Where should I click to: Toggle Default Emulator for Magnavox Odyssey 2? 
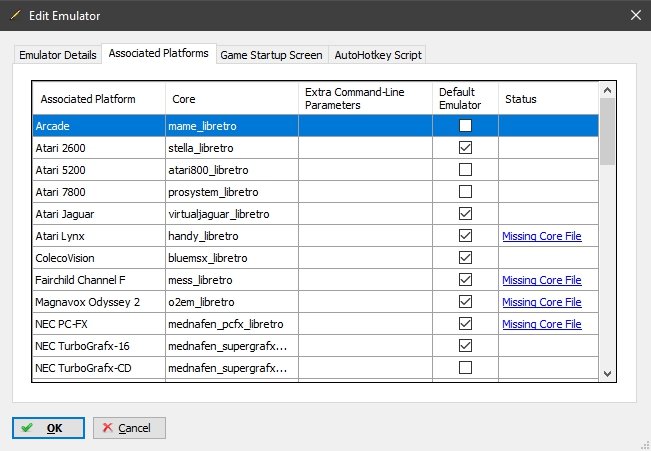click(465, 301)
